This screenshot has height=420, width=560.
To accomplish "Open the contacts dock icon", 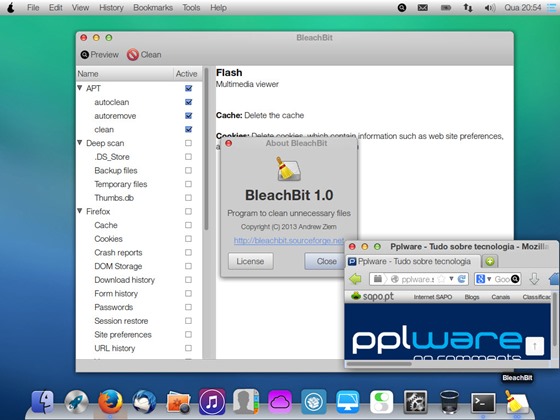I will pyautogui.click(x=246, y=402).
